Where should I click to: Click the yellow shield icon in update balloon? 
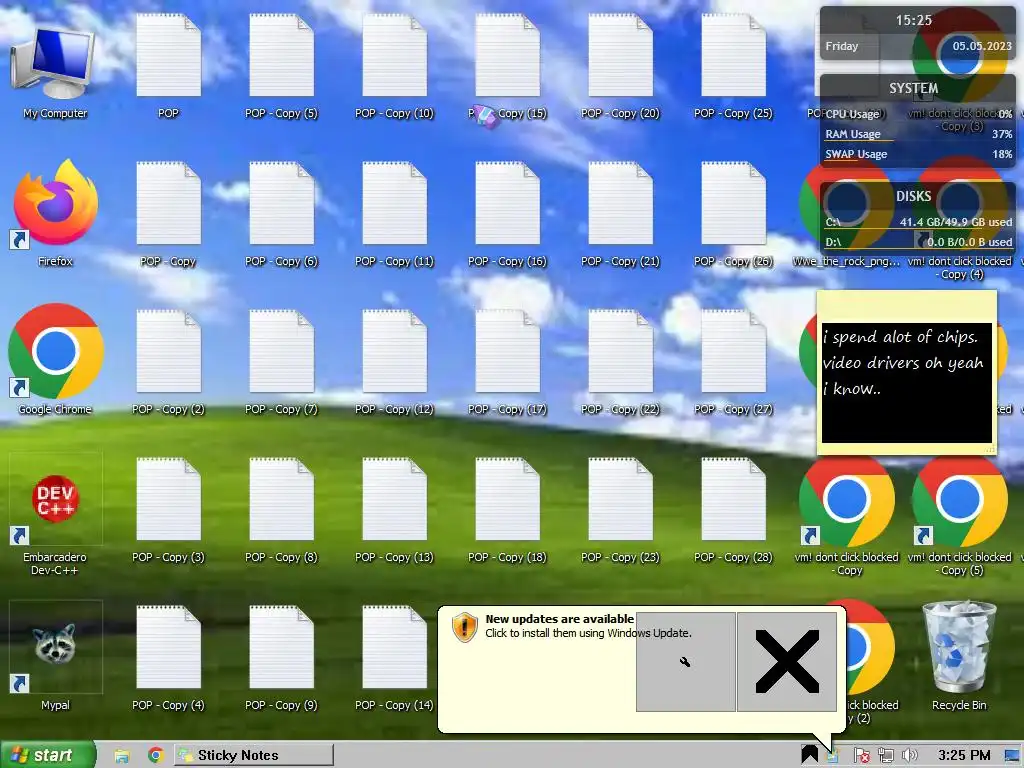[464, 628]
